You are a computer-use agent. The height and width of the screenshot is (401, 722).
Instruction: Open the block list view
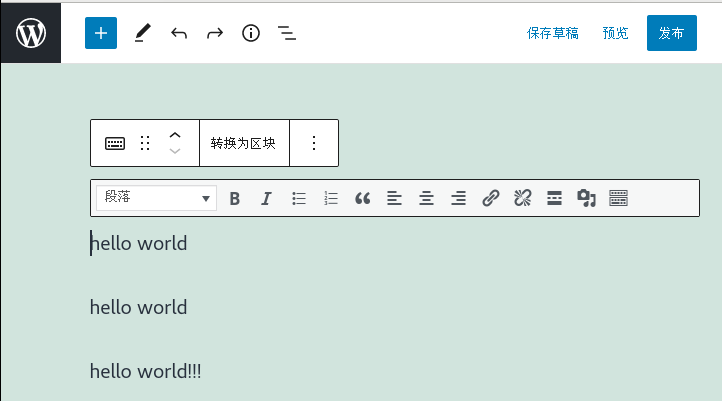pyautogui.click(x=287, y=33)
